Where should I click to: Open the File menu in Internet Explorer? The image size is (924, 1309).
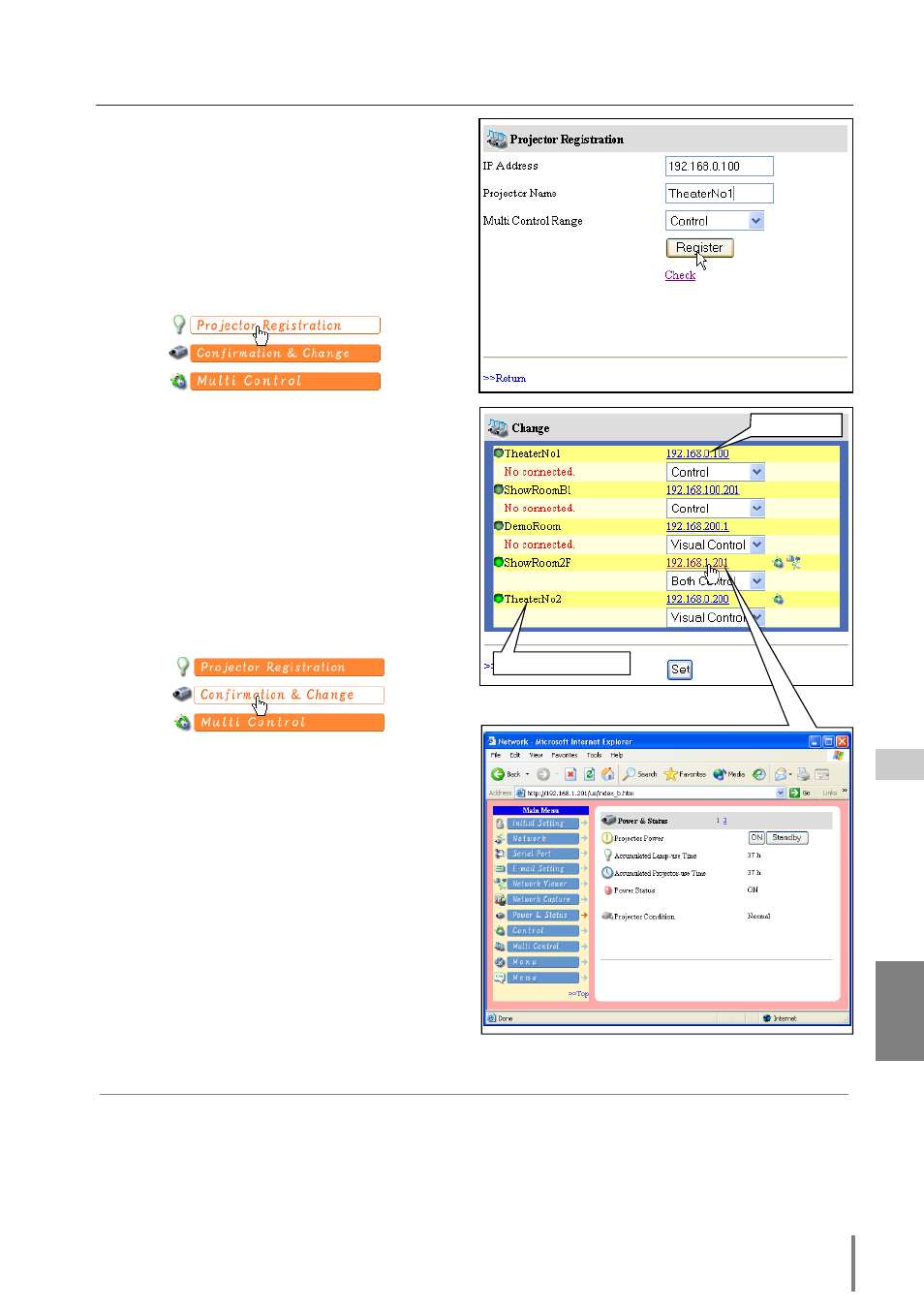click(495, 755)
